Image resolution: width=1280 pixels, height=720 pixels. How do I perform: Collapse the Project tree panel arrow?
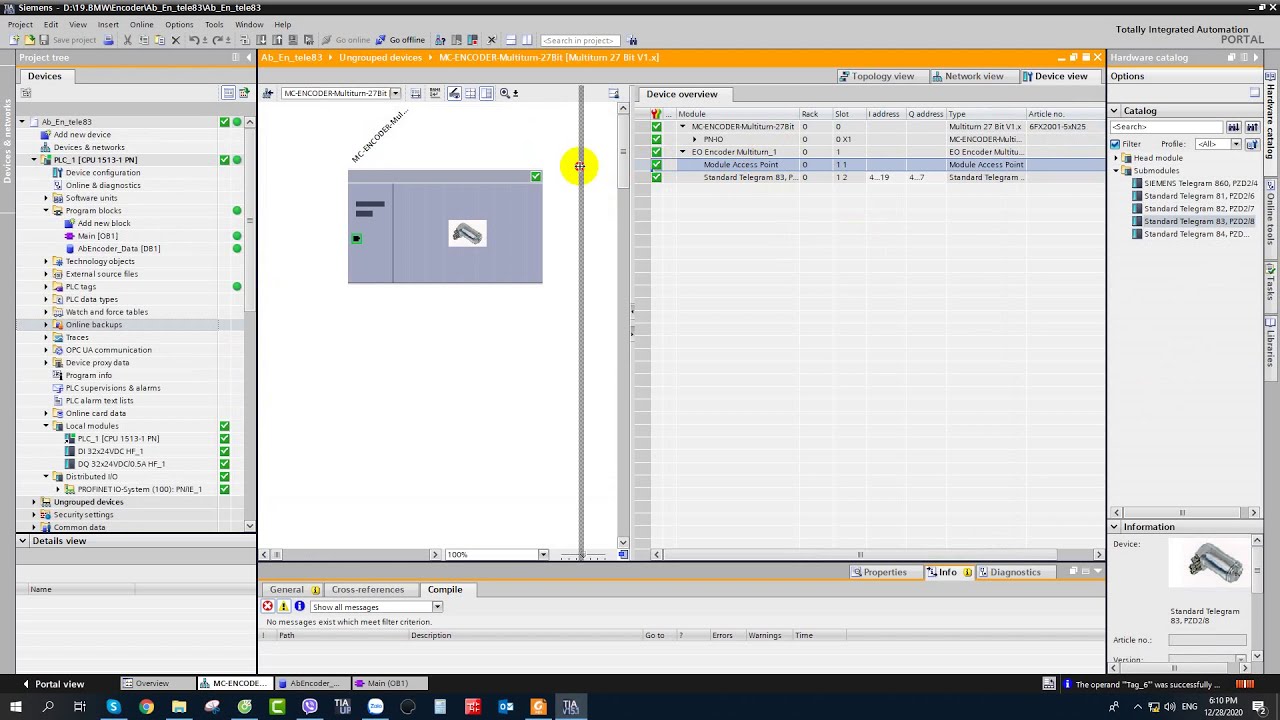click(249, 58)
